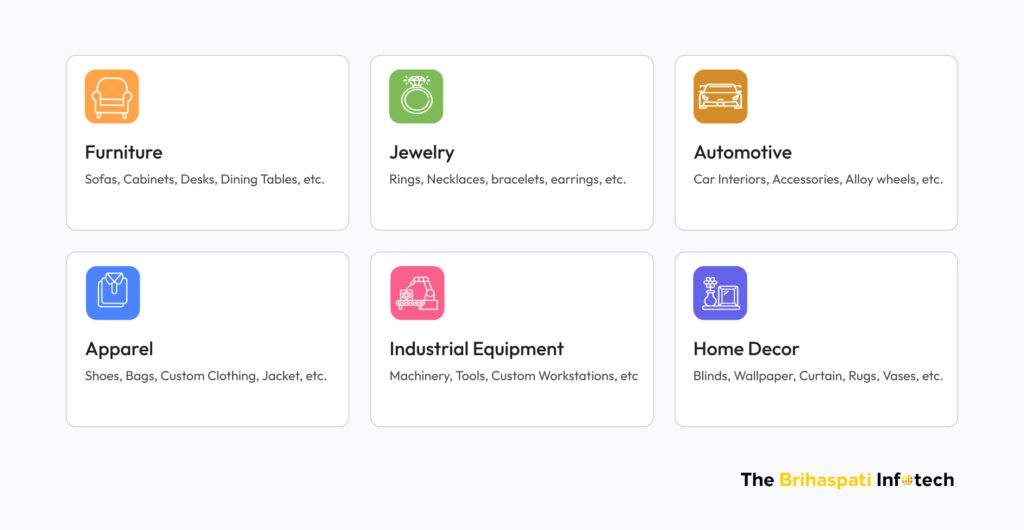Click the Sofas, Cabinets, Desks description text
This screenshot has width=1024, height=530.
[x=204, y=179]
